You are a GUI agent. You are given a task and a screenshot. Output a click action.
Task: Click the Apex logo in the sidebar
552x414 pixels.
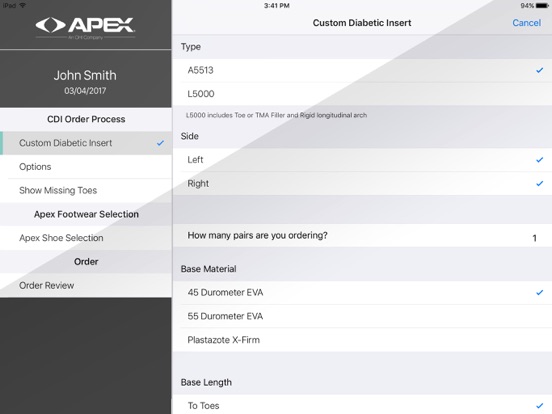click(85, 28)
